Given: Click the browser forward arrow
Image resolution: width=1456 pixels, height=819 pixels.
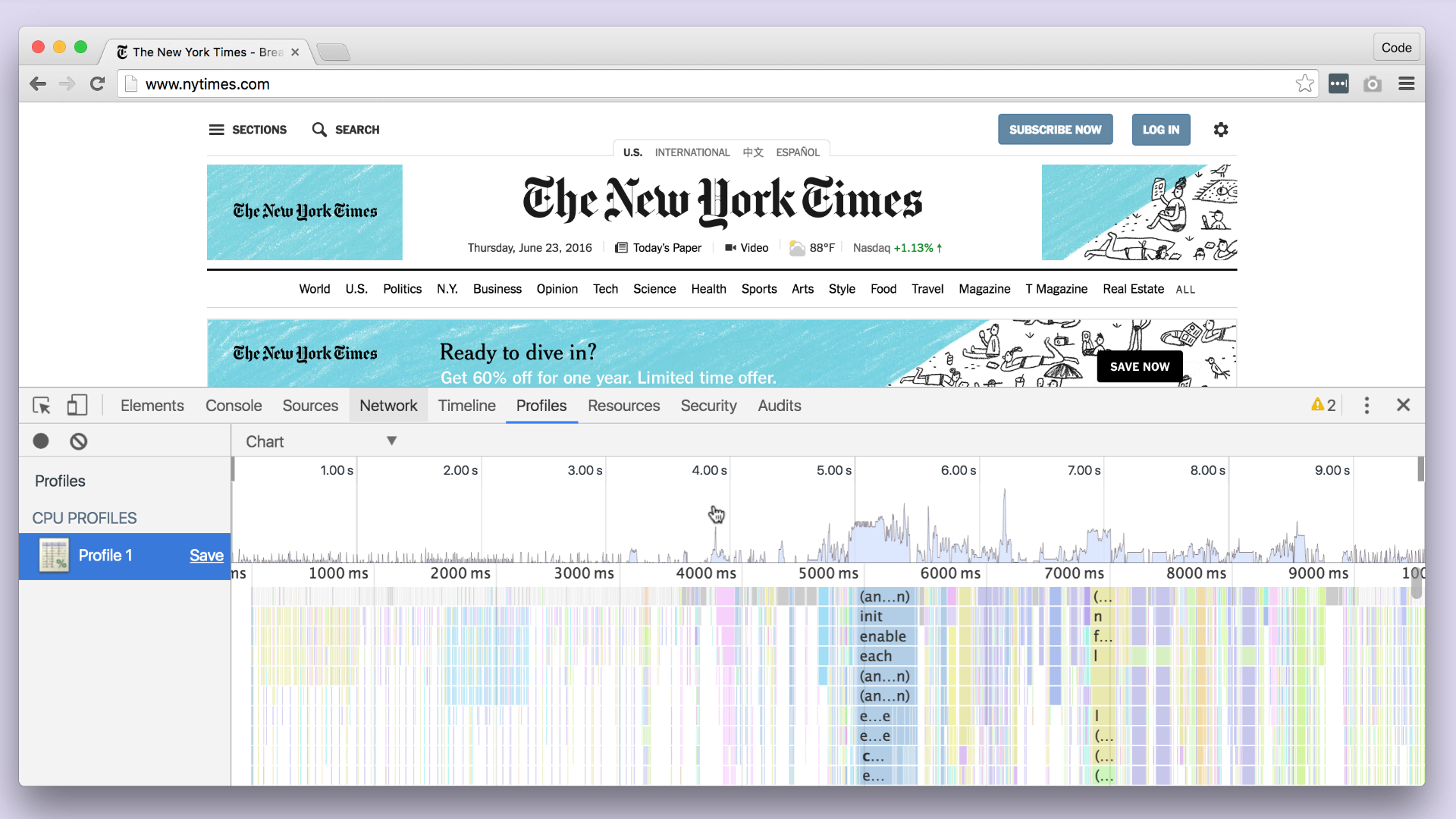Looking at the screenshot, I should [x=67, y=84].
